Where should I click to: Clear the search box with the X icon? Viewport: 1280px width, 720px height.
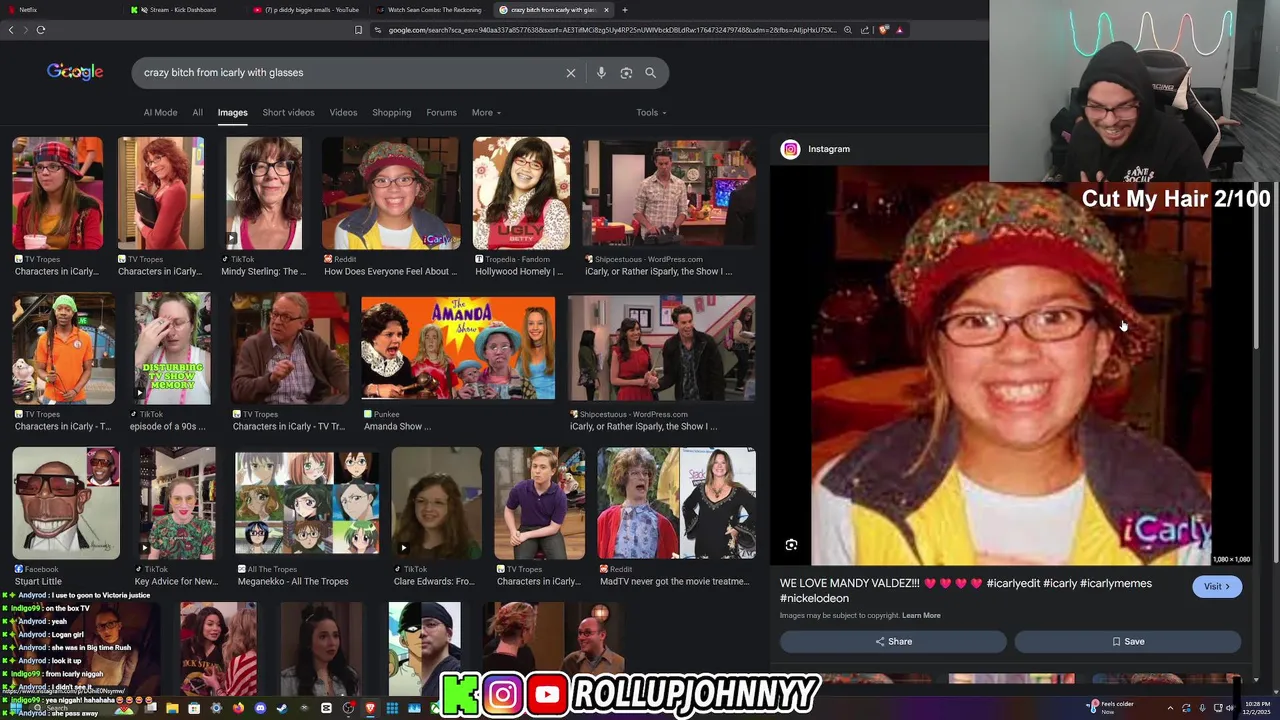pyautogui.click(x=571, y=73)
